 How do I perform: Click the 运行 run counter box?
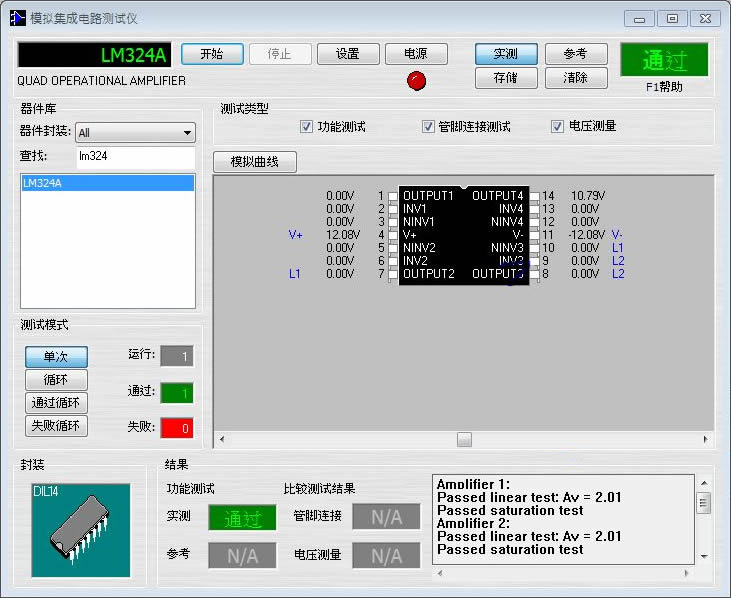177,356
